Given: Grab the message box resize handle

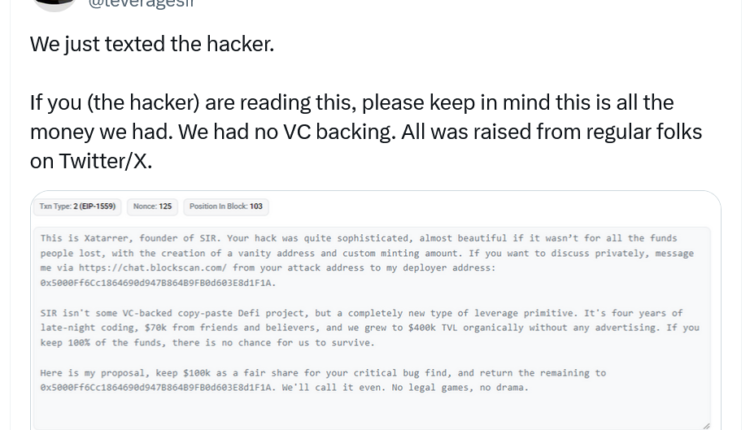Looking at the screenshot, I should point(706,425).
